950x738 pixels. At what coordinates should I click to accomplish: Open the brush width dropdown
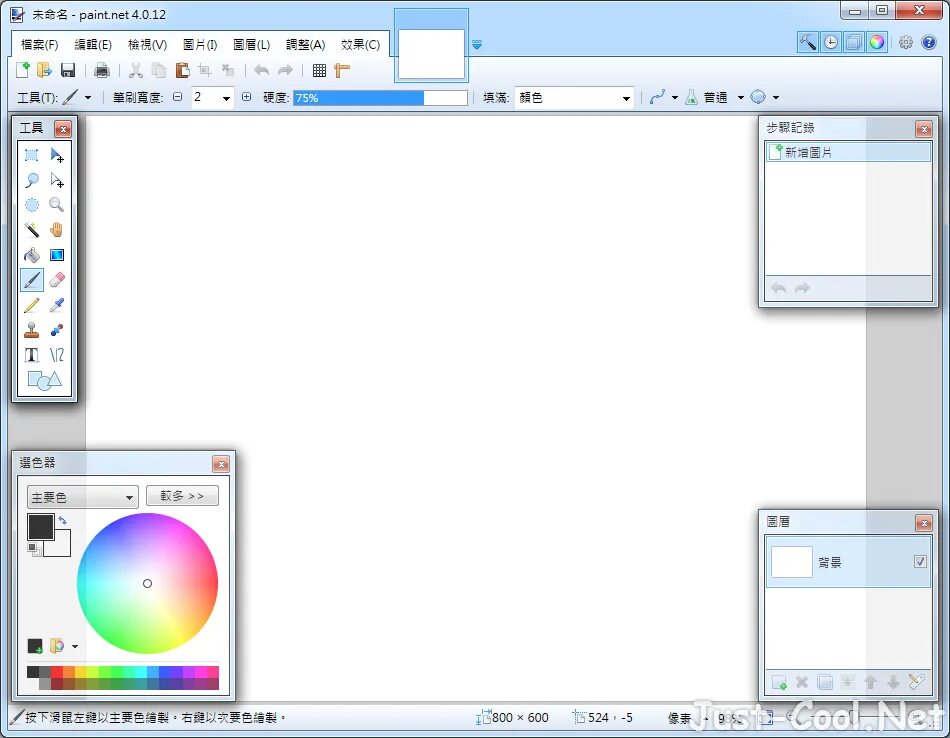(x=227, y=98)
